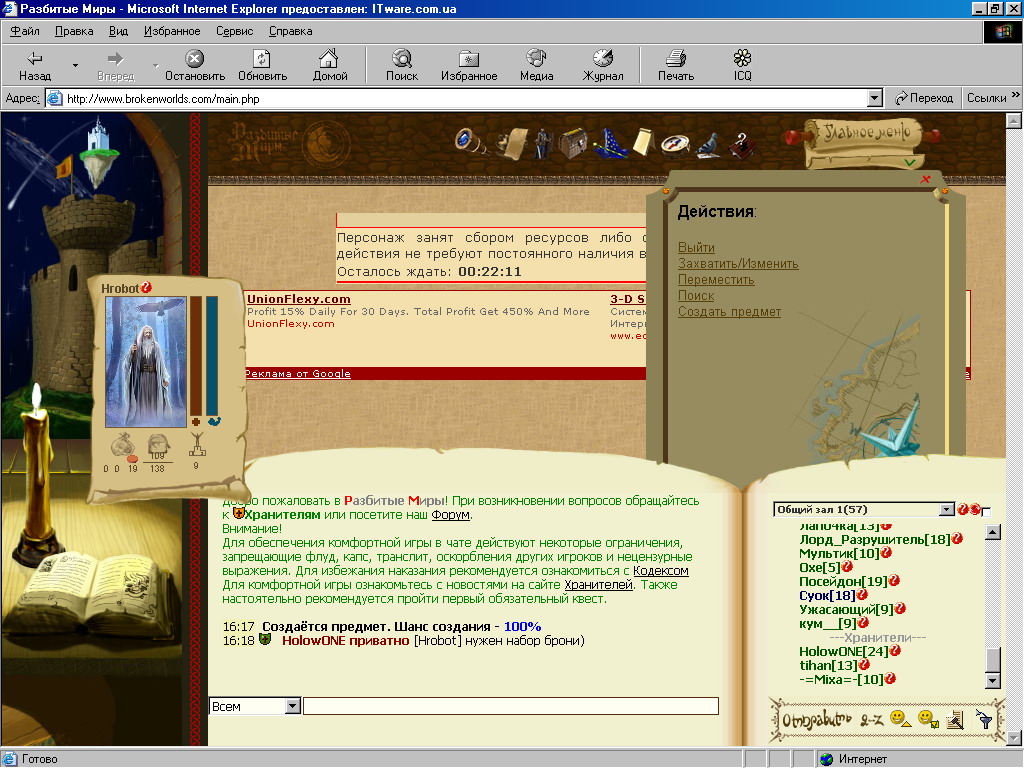The image size is (1024, 768).
Task: Open the compass navigation icon
Action: coord(675,144)
